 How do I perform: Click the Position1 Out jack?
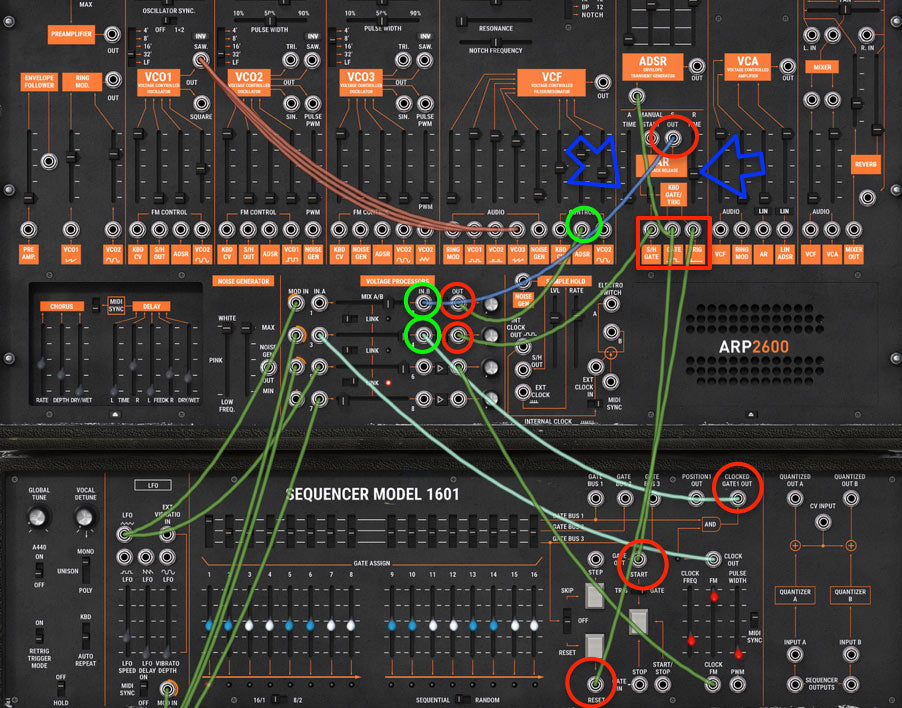click(697, 497)
